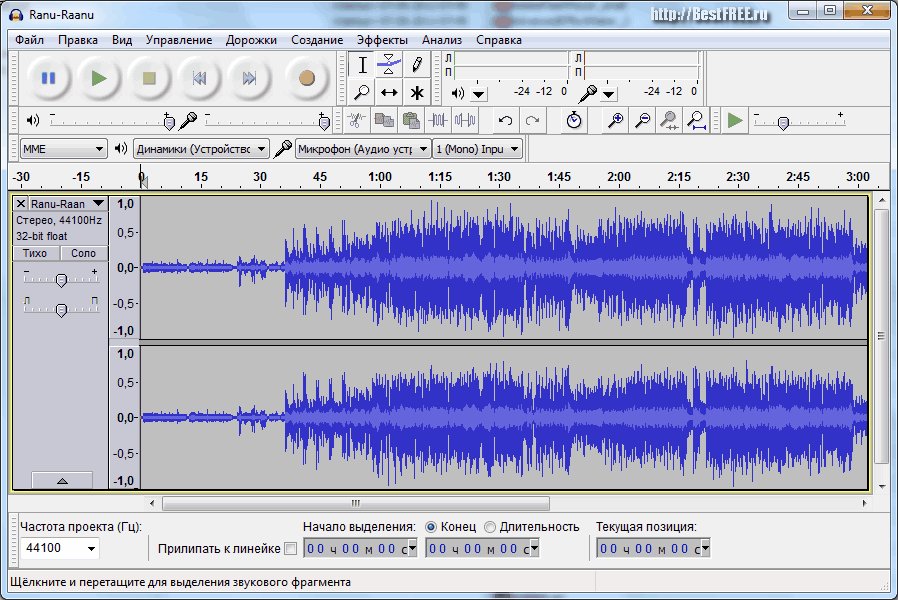Trim audio outside the selection
The height and width of the screenshot is (600, 898).
[x=438, y=120]
